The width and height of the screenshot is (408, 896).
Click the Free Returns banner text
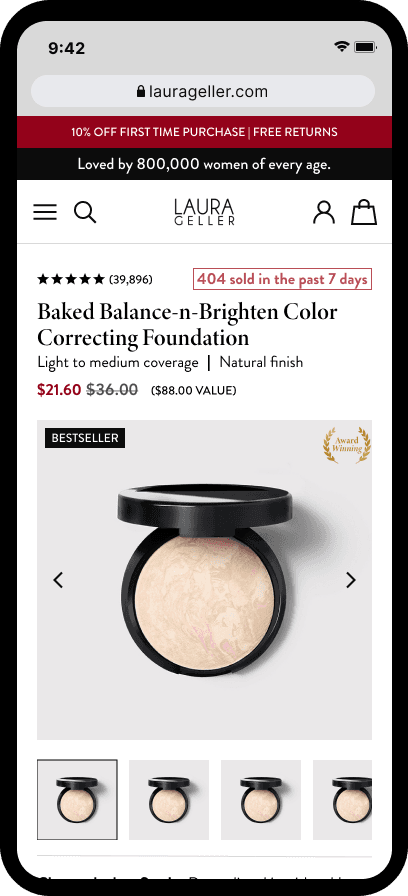coord(295,132)
